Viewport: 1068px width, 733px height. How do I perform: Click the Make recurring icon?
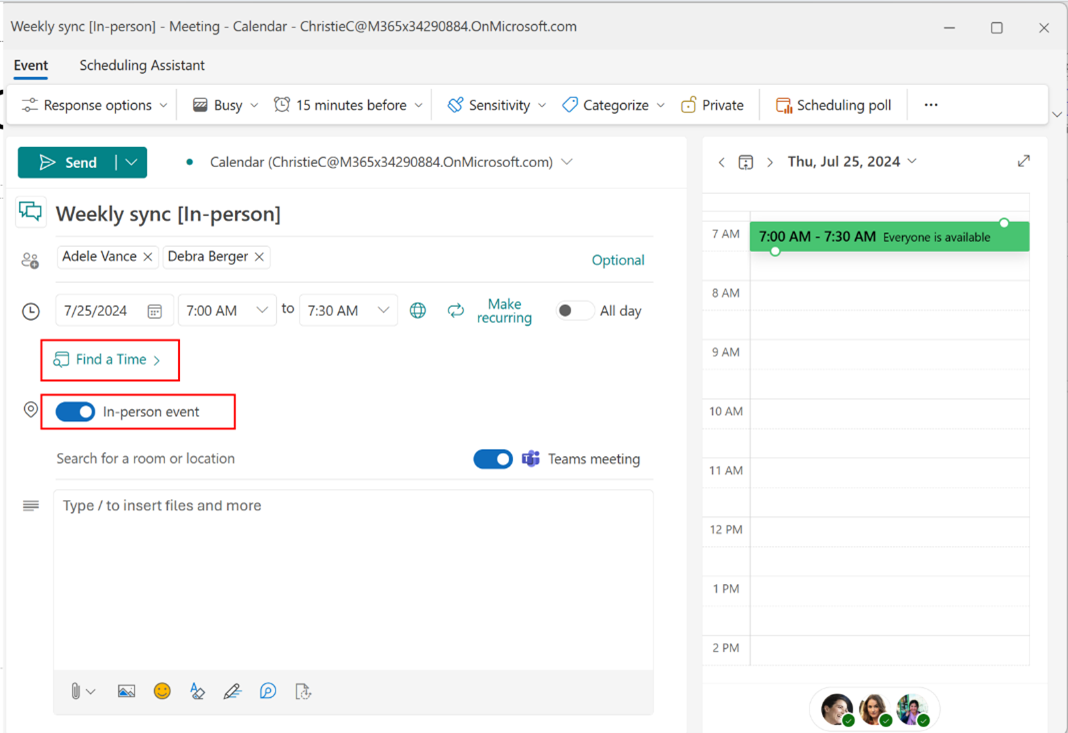click(456, 310)
